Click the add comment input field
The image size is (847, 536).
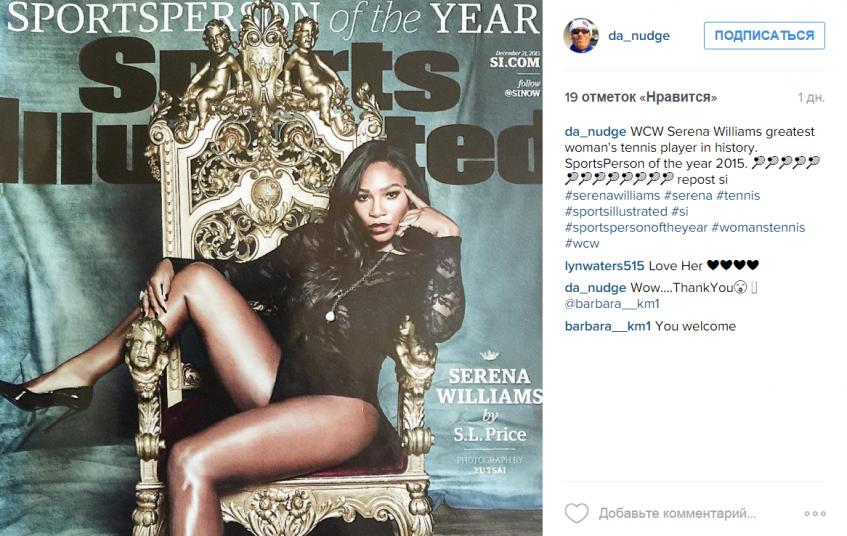(677, 513)
